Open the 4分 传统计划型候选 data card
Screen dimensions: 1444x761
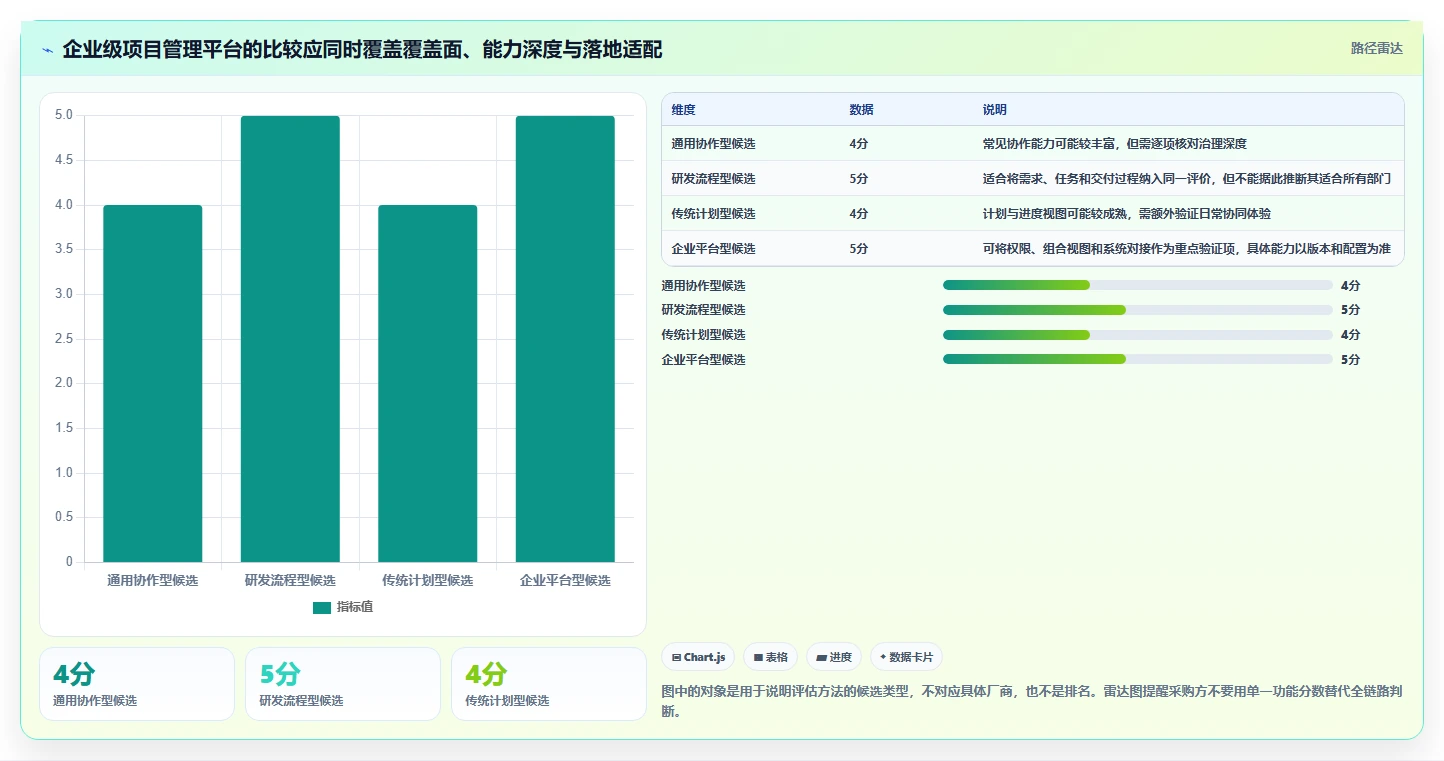click(549, 684)
